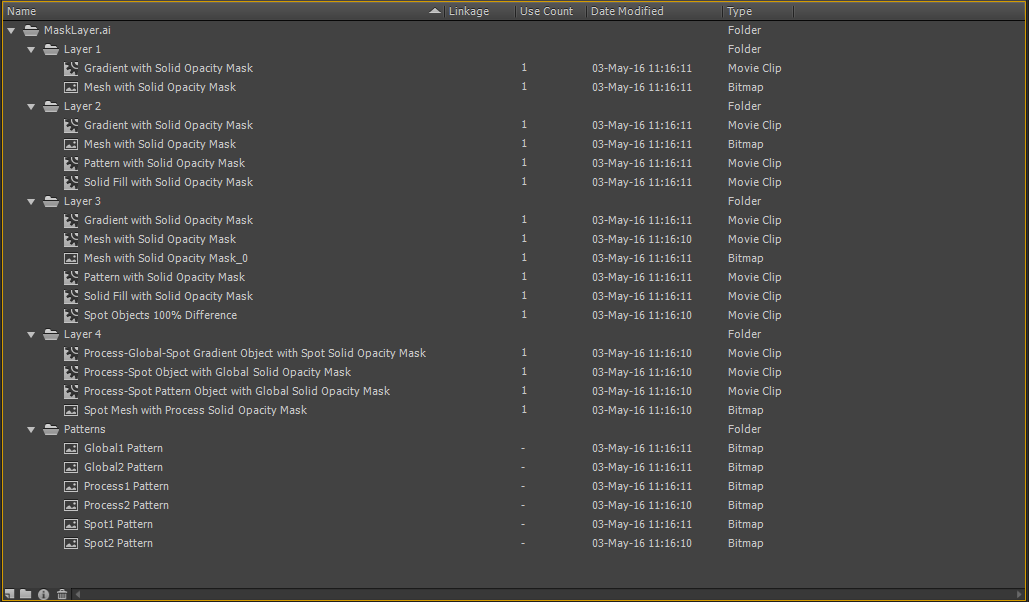The width and height of the screenshot is (1029, 602).
Task: Click bitmap icon beside Global1 Pattern
Action: [x=71, y=448]
